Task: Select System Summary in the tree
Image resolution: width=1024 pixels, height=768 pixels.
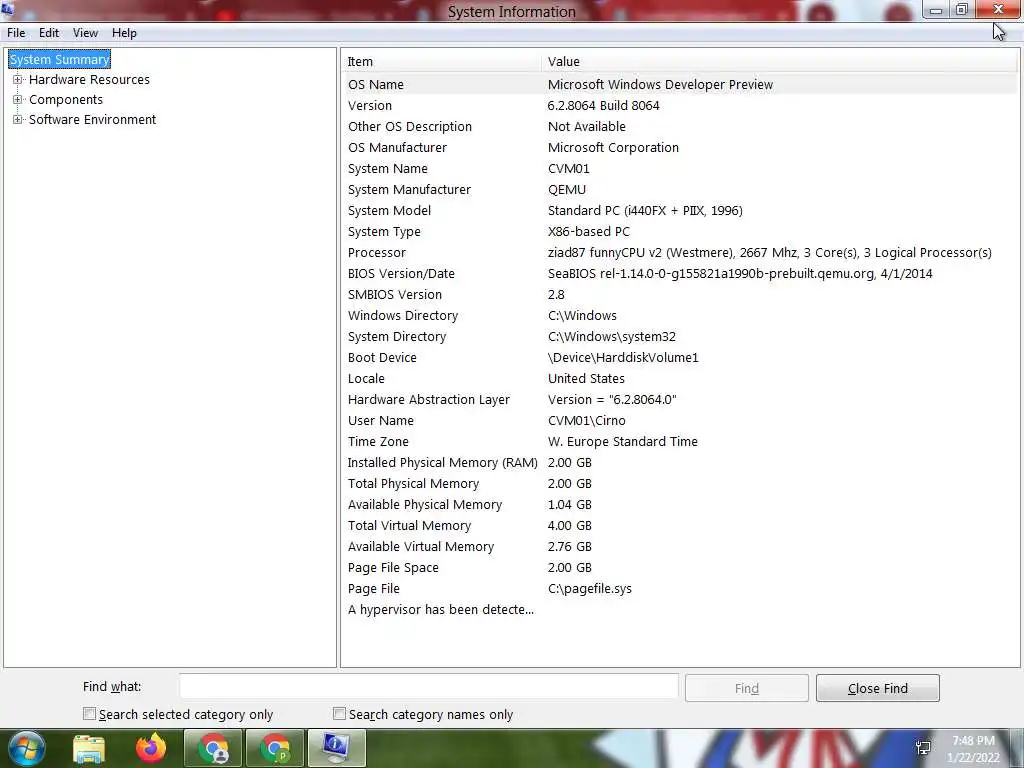Action: pos(59,59)
